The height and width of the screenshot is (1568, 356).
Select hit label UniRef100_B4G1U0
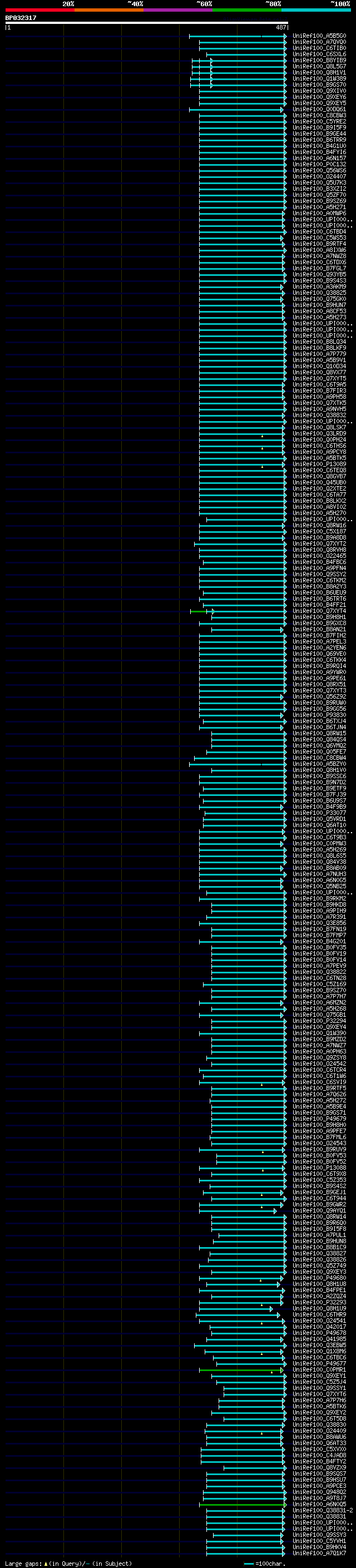(x=319, y=146)
